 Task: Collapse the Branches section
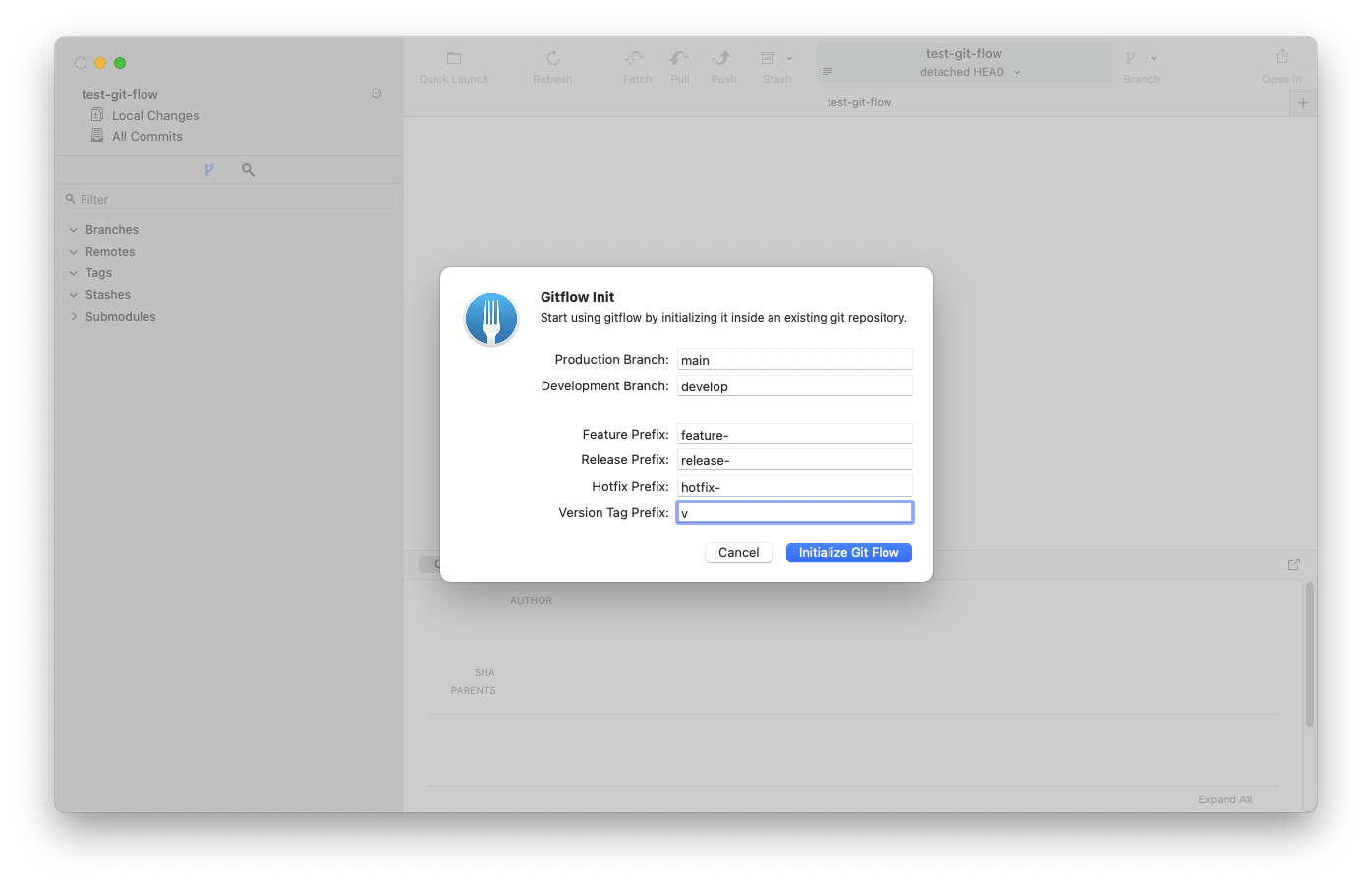73,229
